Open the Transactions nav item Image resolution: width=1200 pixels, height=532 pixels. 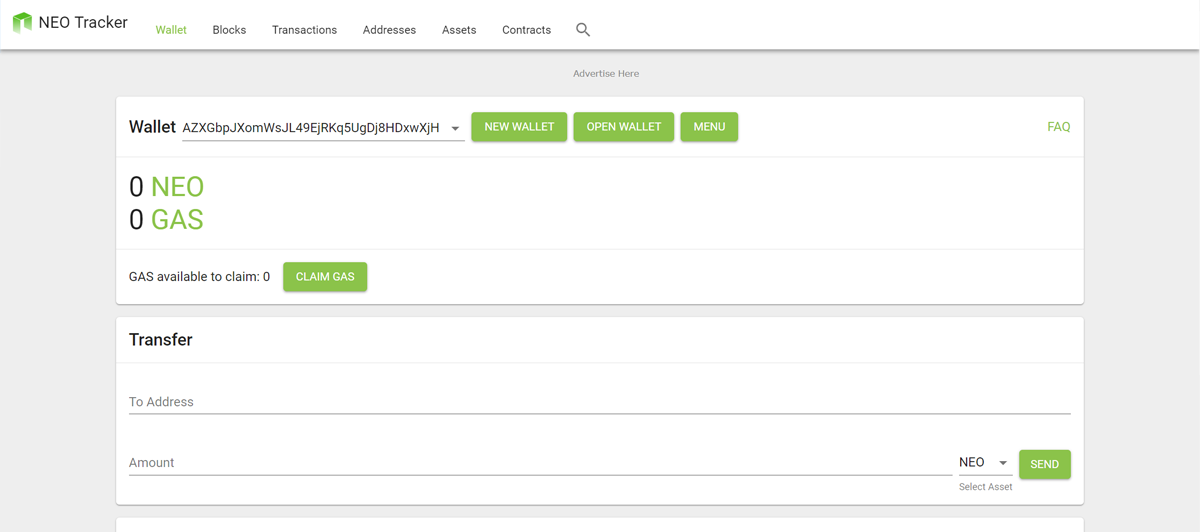(x=304, y=30)
